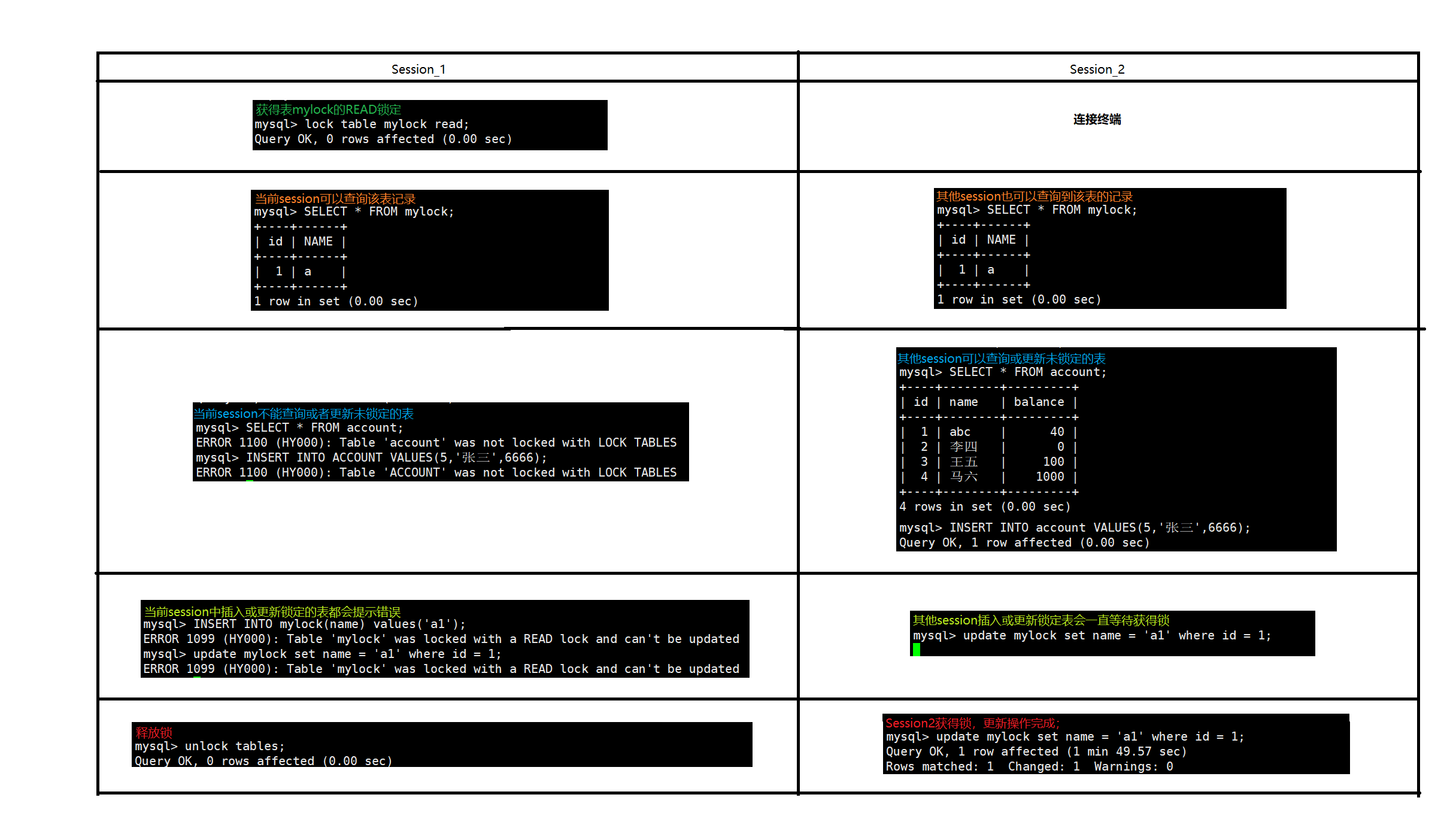The image size is (1450, 840).
Task: Click the INSERT INTO account VALUES line
Action: [x=1074, y=527]
